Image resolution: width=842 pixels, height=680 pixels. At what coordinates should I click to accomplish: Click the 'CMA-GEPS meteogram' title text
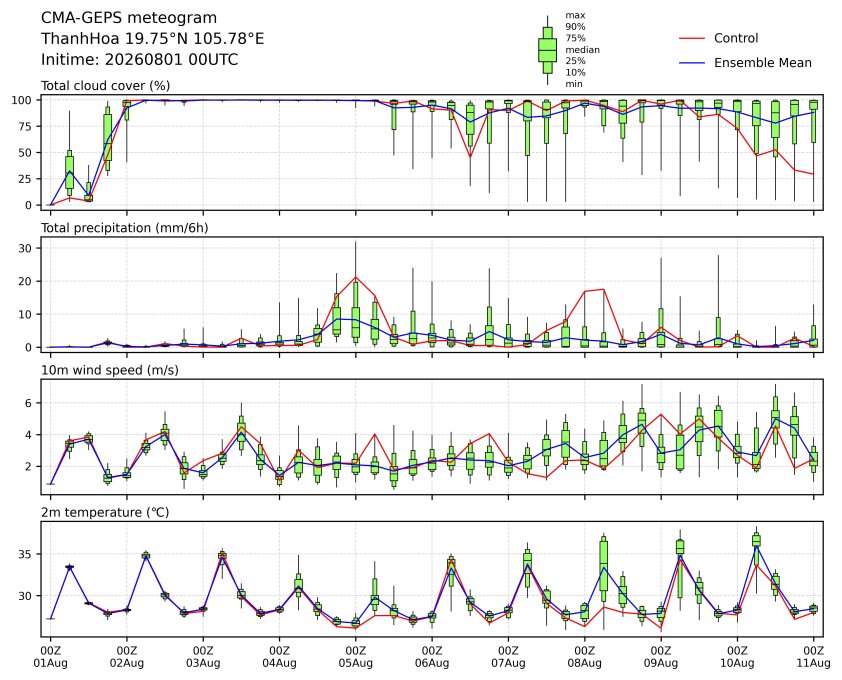coord(129,18)
